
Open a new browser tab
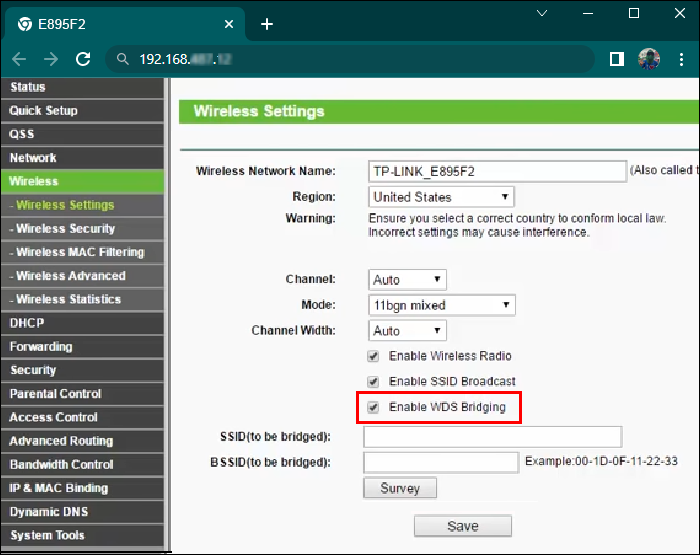267,24
